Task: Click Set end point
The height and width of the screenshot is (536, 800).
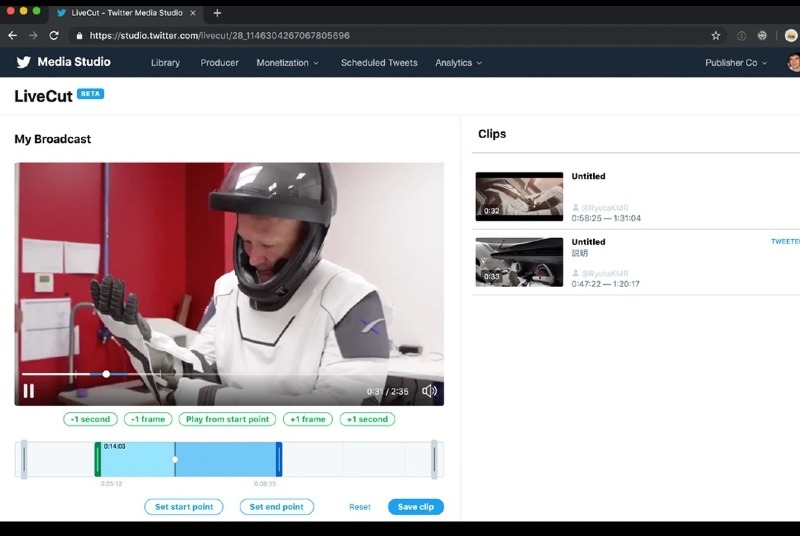Action: [x=277, y=507]
